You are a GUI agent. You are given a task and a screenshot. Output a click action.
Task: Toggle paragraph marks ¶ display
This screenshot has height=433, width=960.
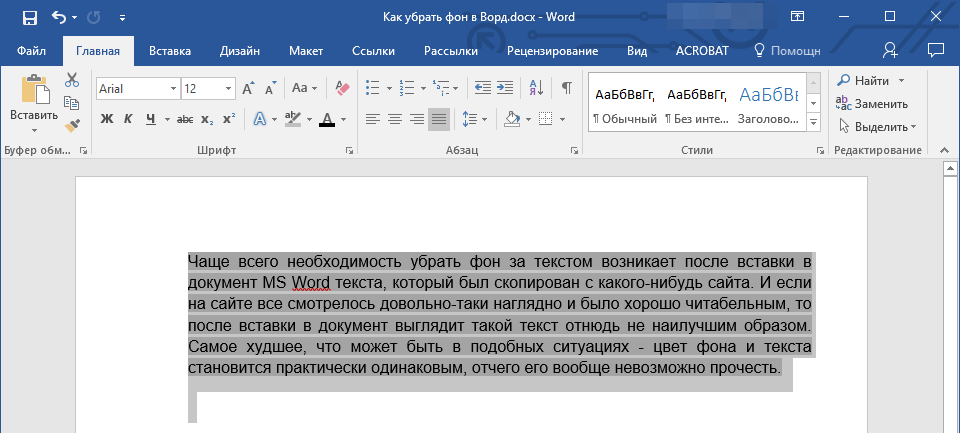(567, 88)
